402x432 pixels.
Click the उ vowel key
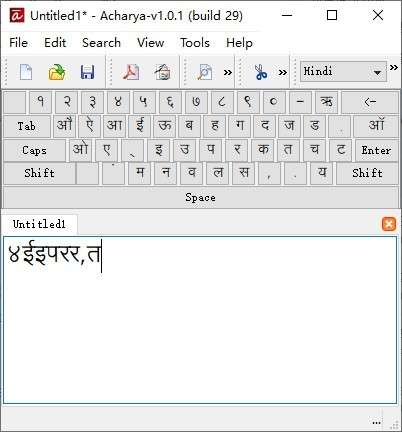[x=185, y=150]
